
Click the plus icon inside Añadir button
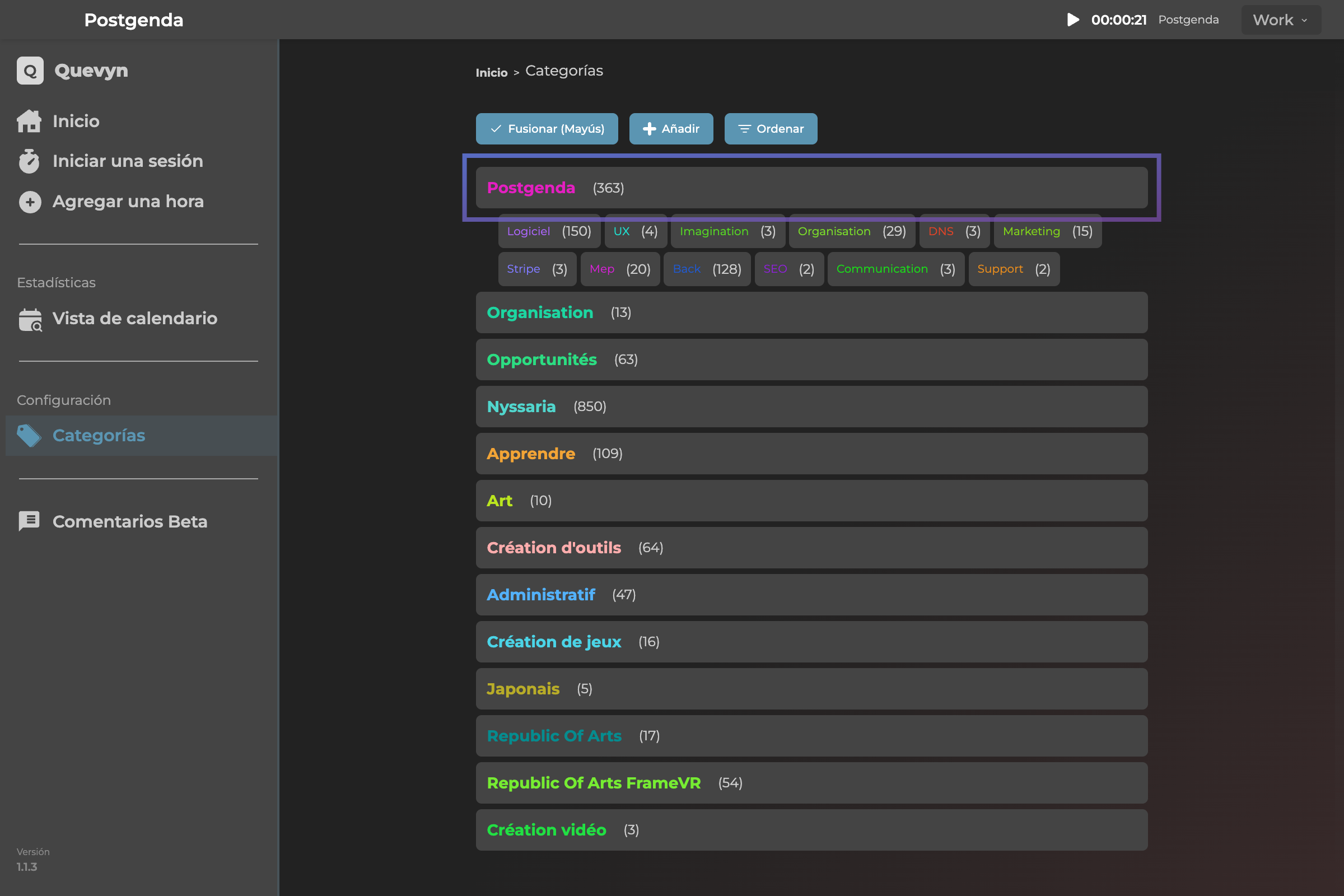click(x=649, y=129)
